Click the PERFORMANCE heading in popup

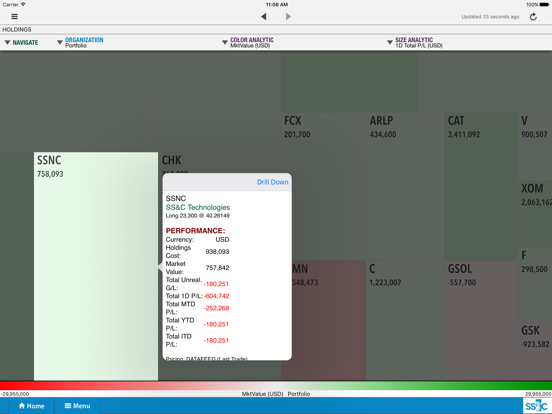tap(195, 231)
